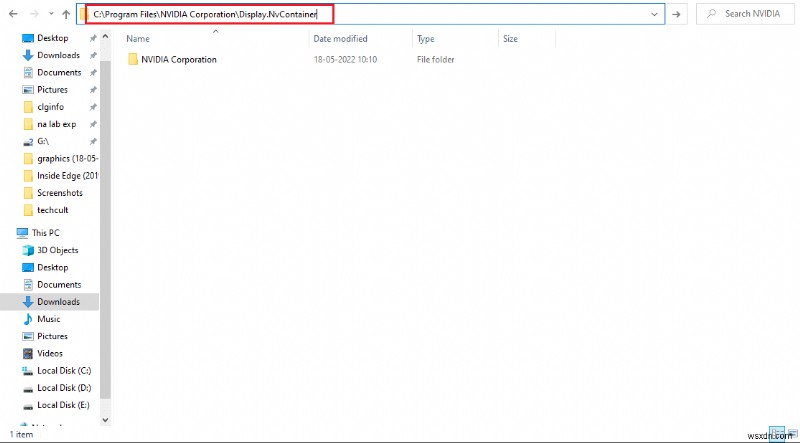800x443 pixels.
Task: Click the Go to arrow button
Action: tap(676, 14)
